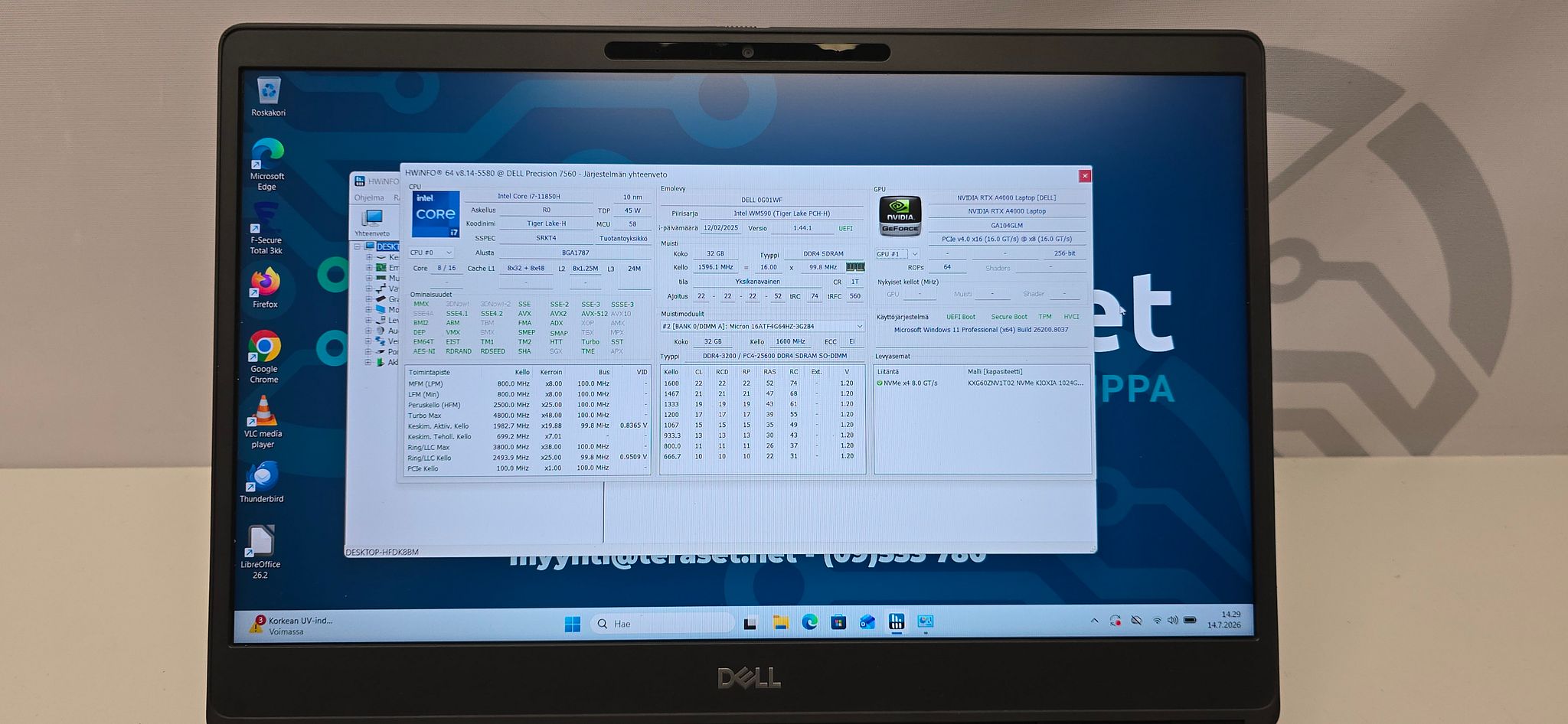Screen dimensions: 1568x724
Task: Open the GPU #1 selector dropdown
Action: [x=897, y=254]
